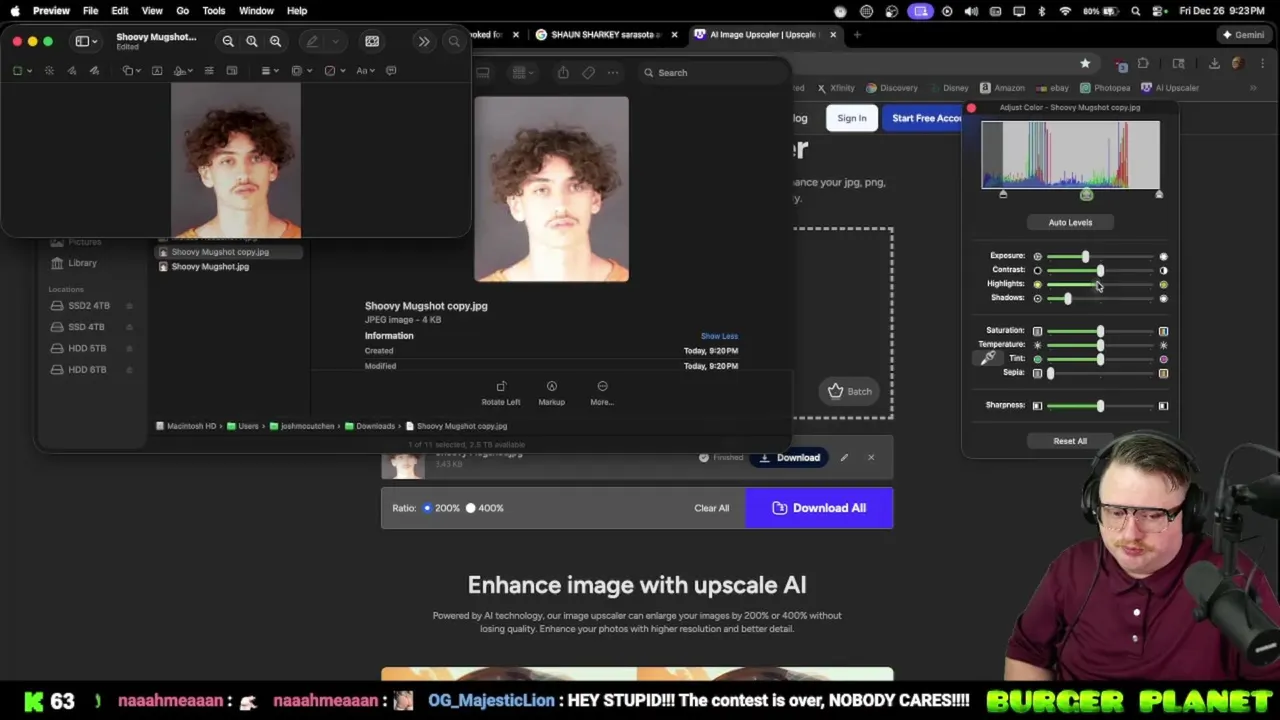Open the Preview sidebar view dropdown
This screenshot has width=1280, height=720.
[85, 41]
